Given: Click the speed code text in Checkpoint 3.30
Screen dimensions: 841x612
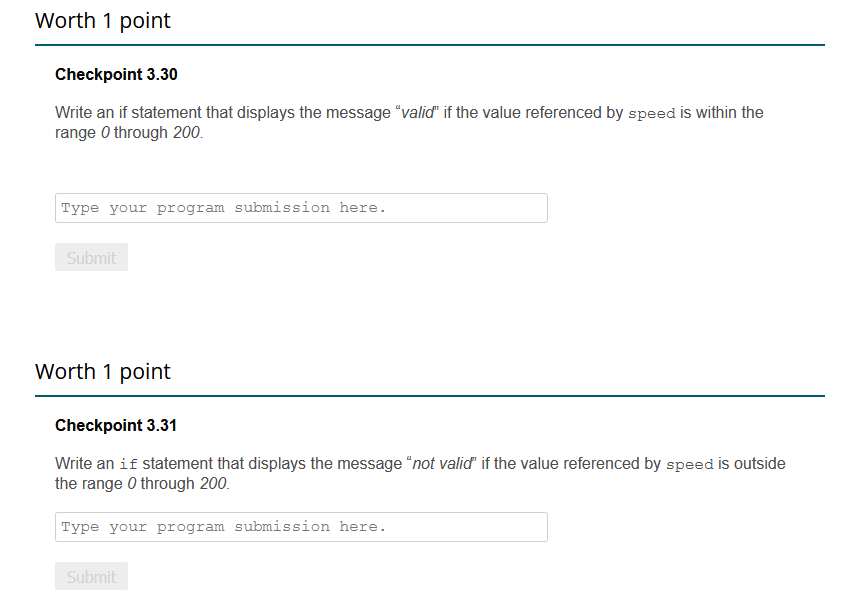Looking at the screenshot, I should [651, 113].
